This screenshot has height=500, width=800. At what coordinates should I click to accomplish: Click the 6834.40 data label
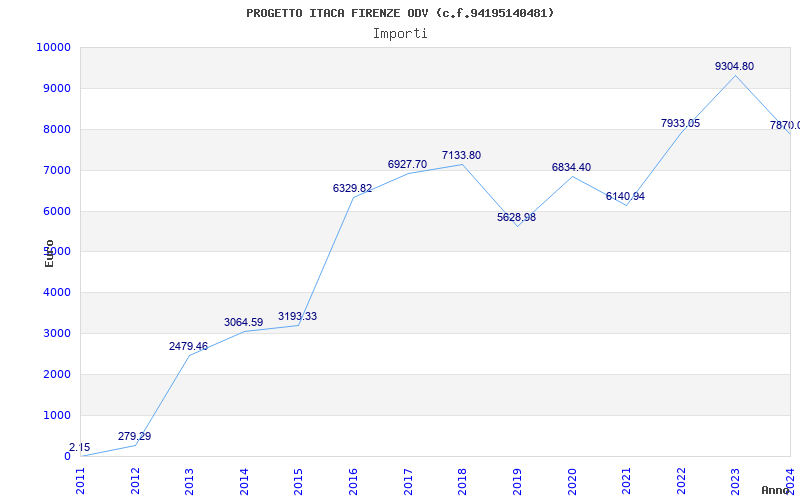click(x=571, y=167)
